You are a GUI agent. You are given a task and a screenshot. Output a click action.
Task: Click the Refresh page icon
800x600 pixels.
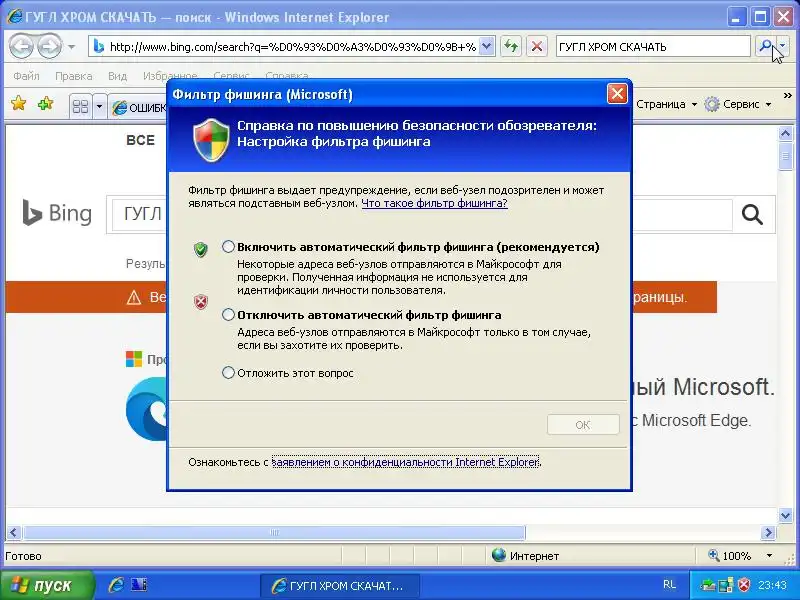coord(511,47)
